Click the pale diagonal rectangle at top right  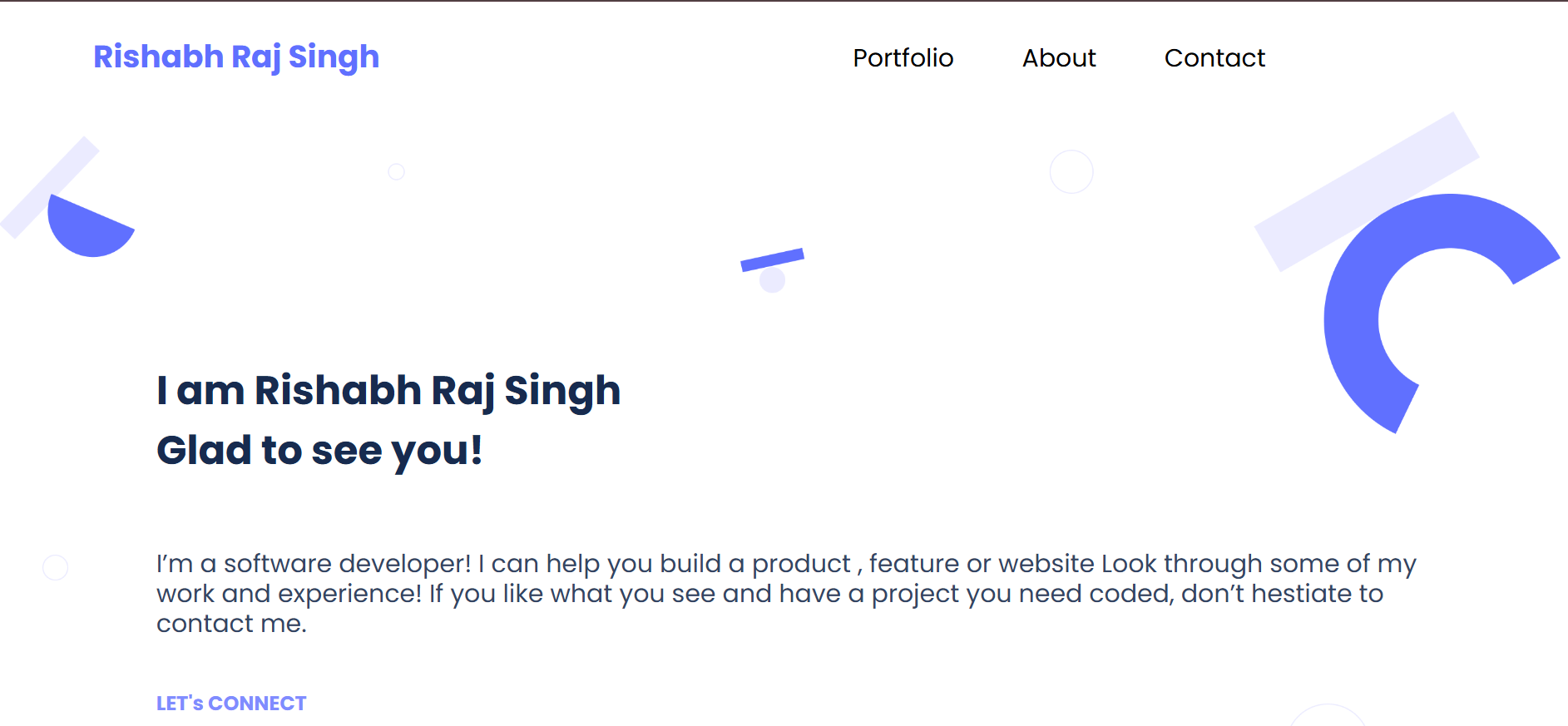coord(1366,192)
